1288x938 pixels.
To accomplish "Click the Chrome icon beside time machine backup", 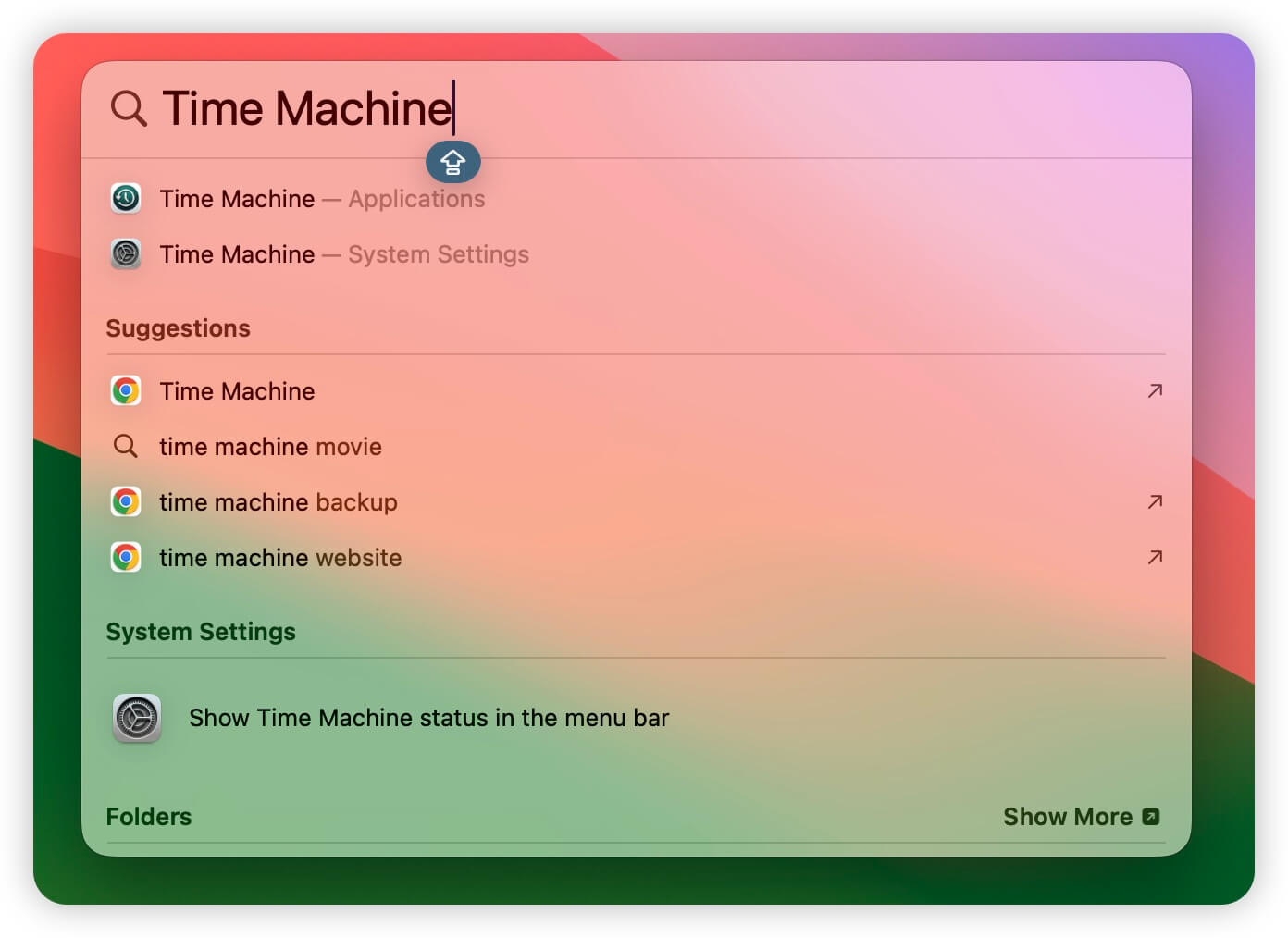I will point(126,501).
